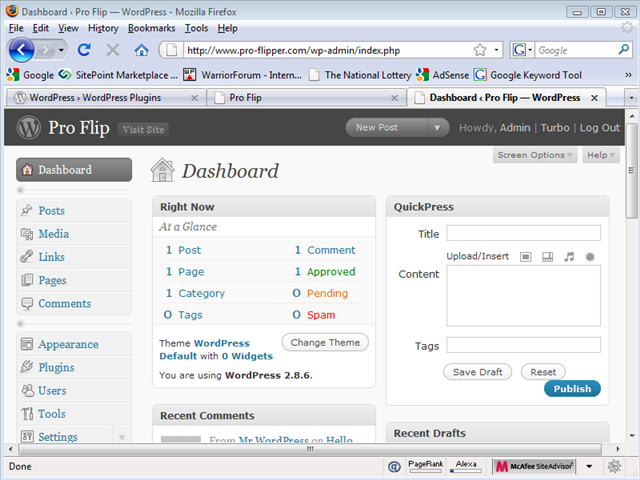Open the 0 Widgets link
The width and height of the screenshot is (640, 480).
(x=247, y=356)
